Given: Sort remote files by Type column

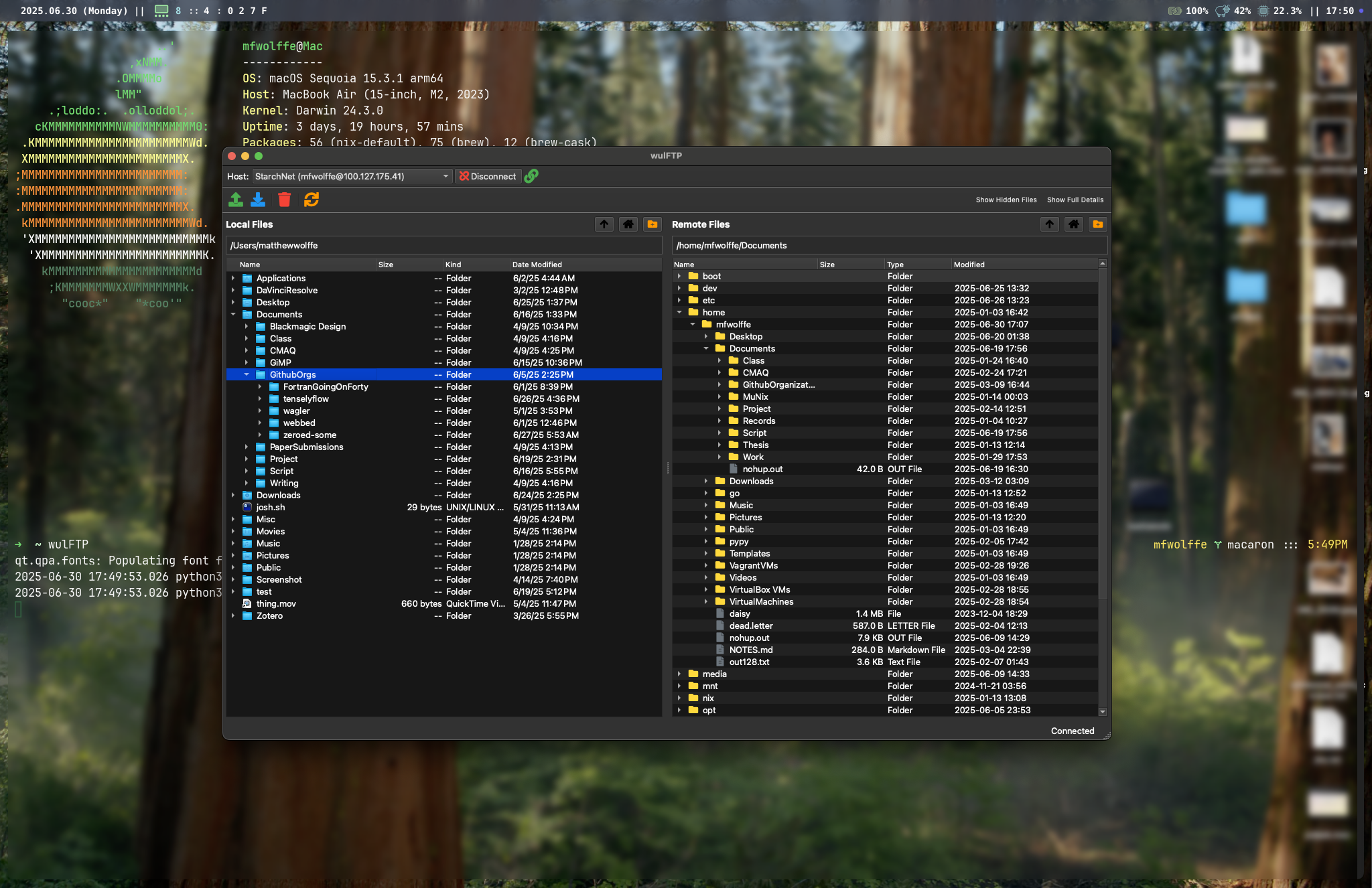Looking at the screenshot, I should tap(917, 265).
